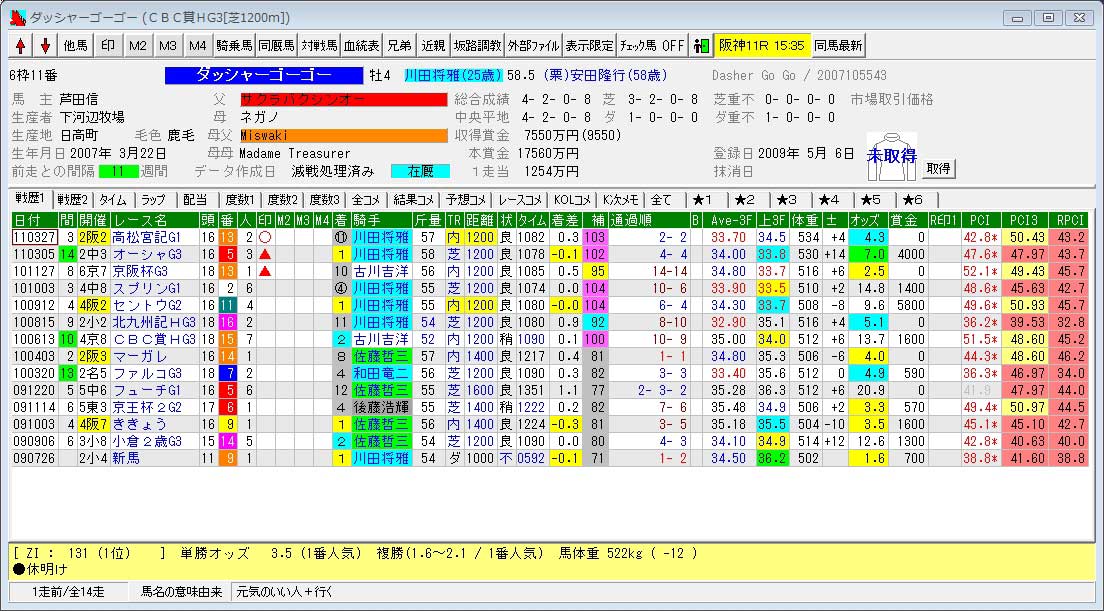Toggle the 表示限定 display filter

click(589, 46)
